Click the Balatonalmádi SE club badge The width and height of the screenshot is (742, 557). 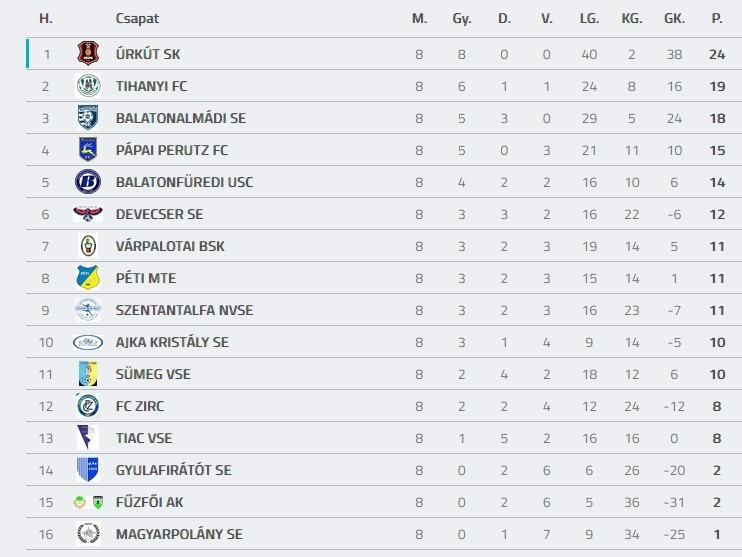(88, 118)
